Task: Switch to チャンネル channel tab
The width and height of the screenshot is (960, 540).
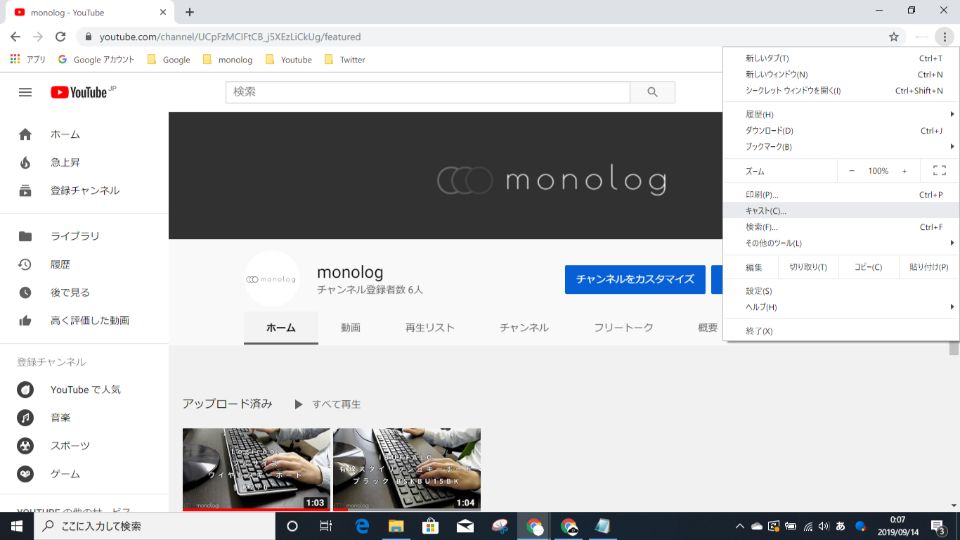Action: tap(524, 328)
